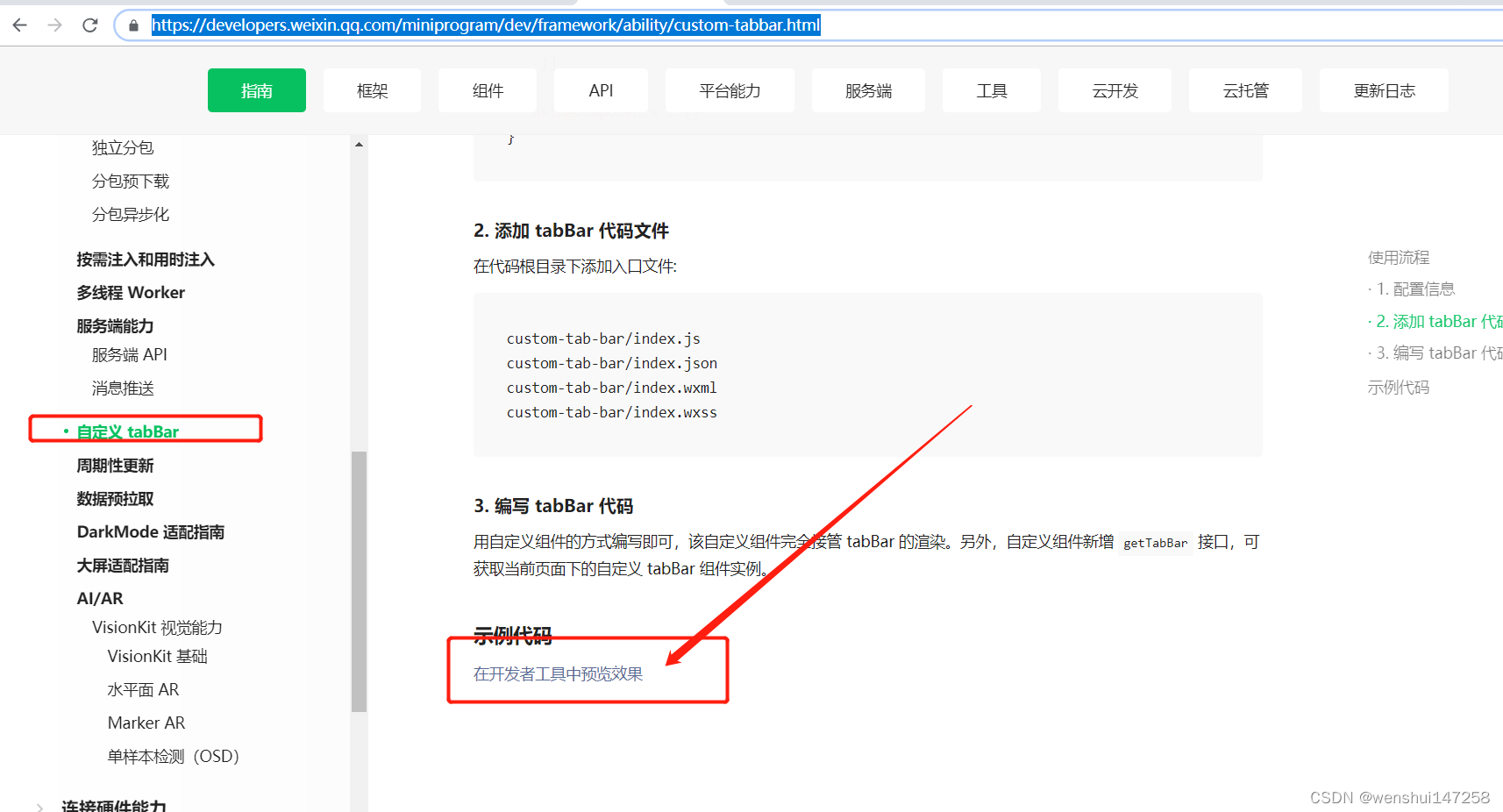Jump to 2. 添加 tabBar outline item

pyautogui.click(x=1435, y=321)
